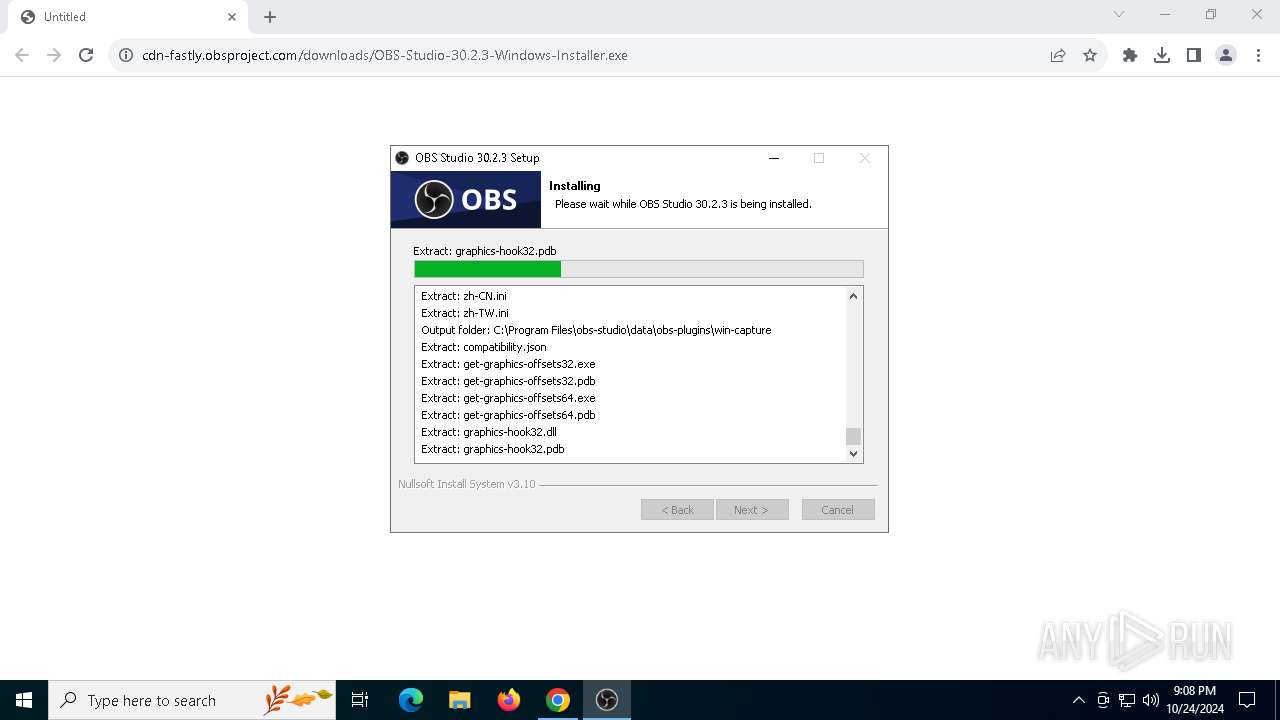This screenshot has height=720, width=1280.
Task: Select log line 'get-graphics-offsets64.pdb'
Action: (508, 415)
